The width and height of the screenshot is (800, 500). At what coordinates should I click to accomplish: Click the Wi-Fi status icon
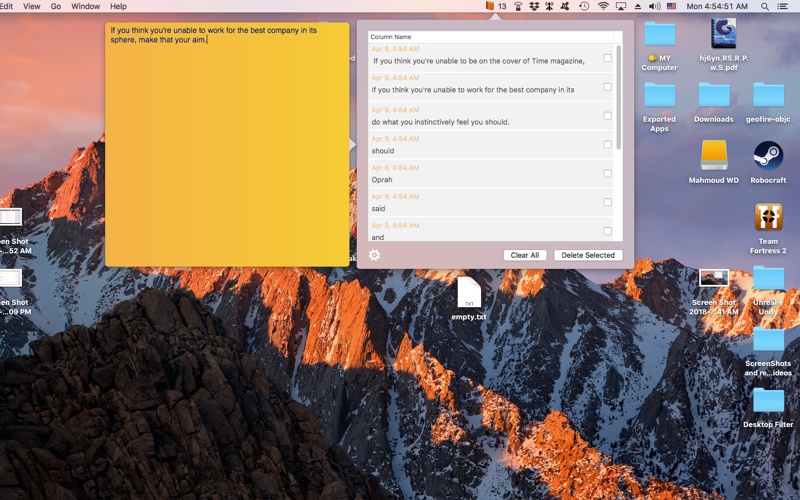[x=603, y=6]
